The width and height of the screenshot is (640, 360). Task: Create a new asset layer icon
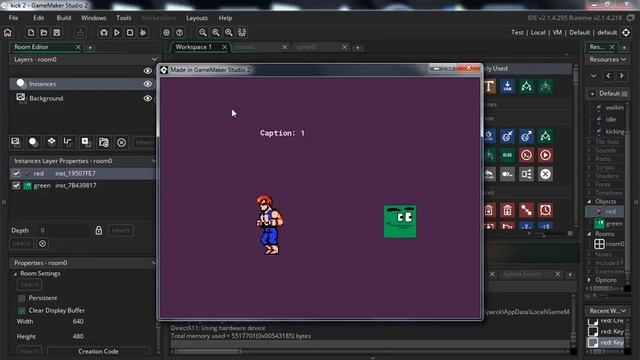tap(86, 142)
